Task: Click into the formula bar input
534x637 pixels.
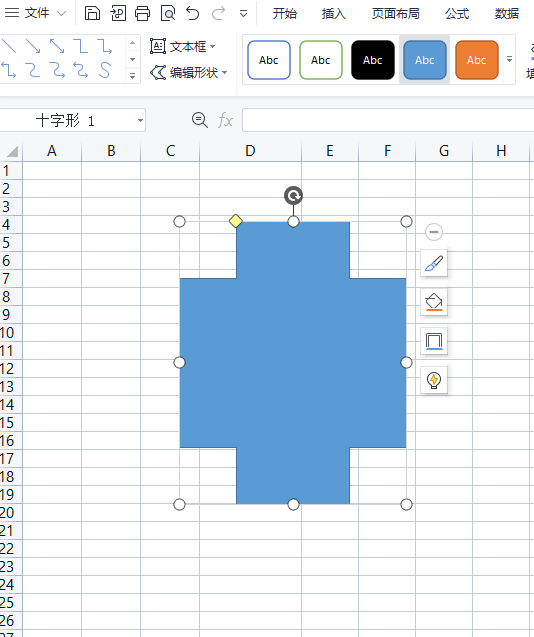Action: [x=388, y=120]
